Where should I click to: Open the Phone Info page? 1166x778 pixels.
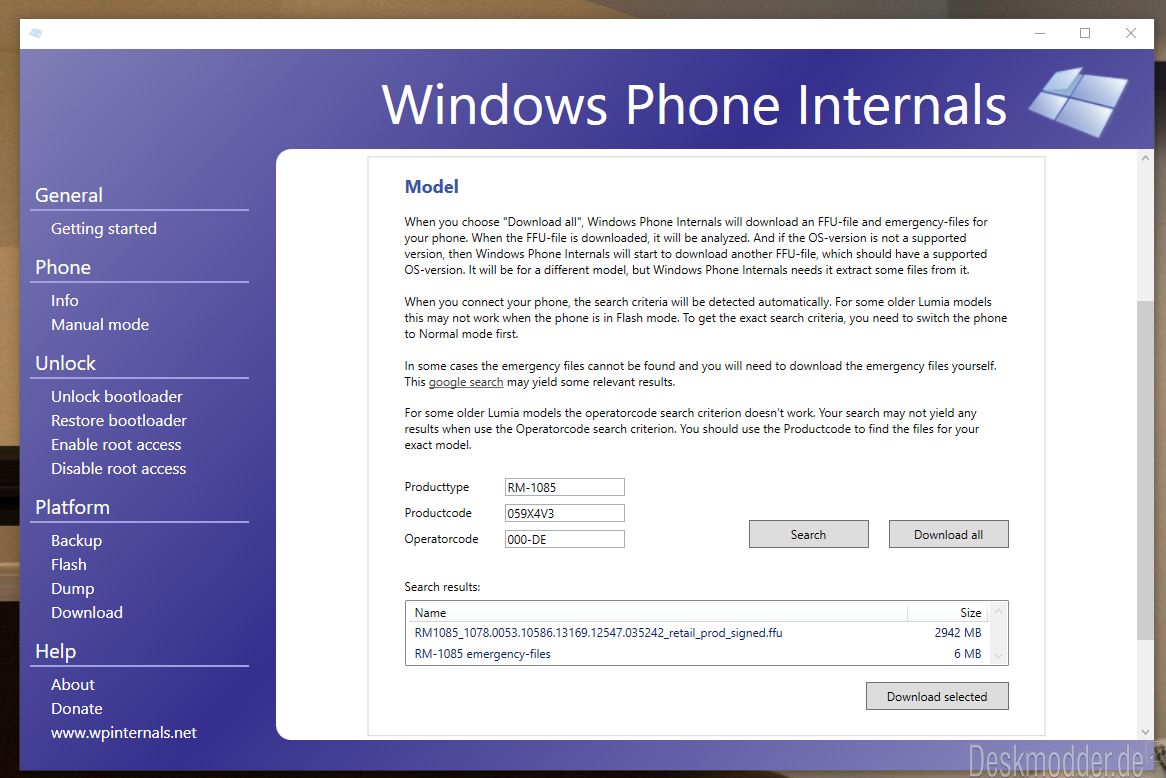[65, 300]
